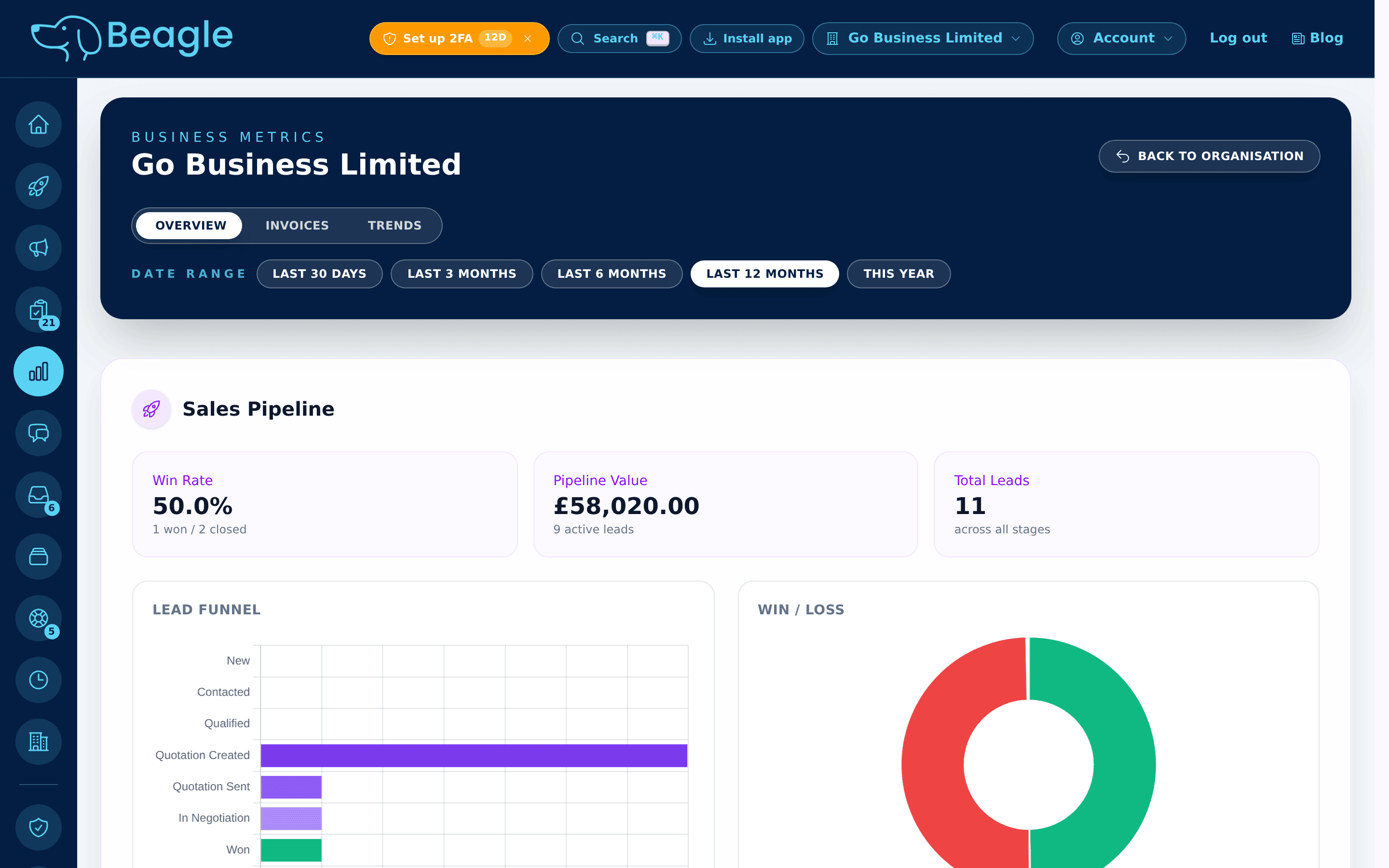The width and height of the screenshot is (1389, 868).
Task: Switch to the Trends tab
Action: (x=395, y=226)
